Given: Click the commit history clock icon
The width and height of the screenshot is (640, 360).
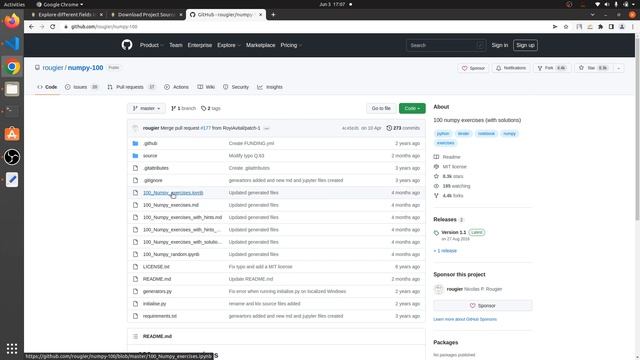Looking at the screenshot, I should pos(389,128).
